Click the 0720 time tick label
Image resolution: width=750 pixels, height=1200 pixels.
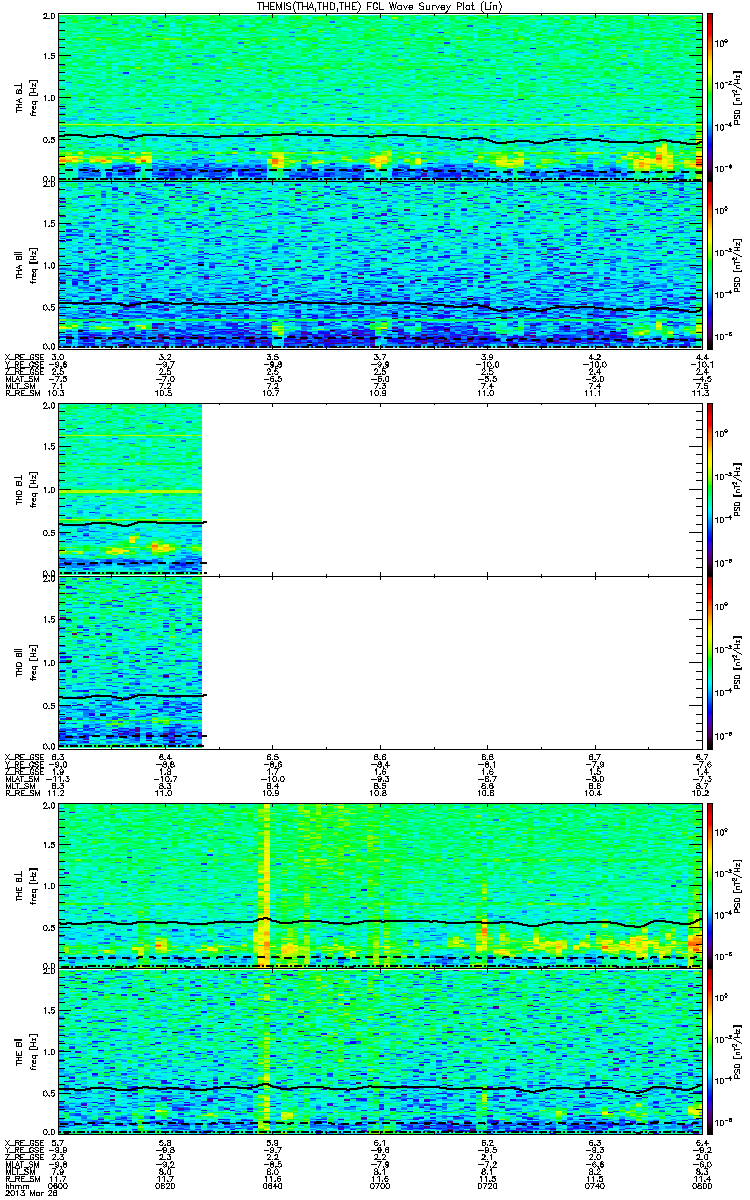[x=487, y=1186]
